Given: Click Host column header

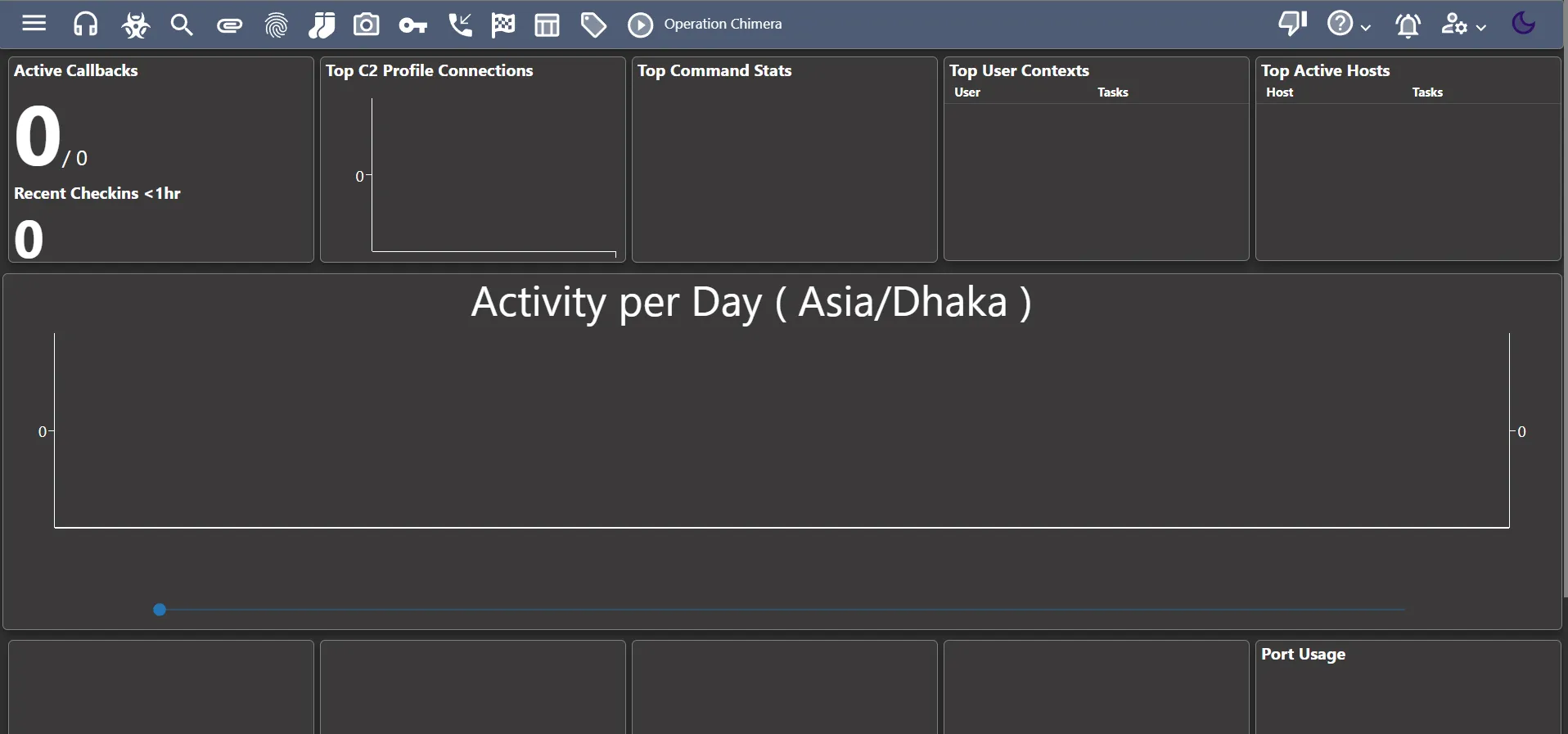Looking at the screenshot, I should (1280, 92).
